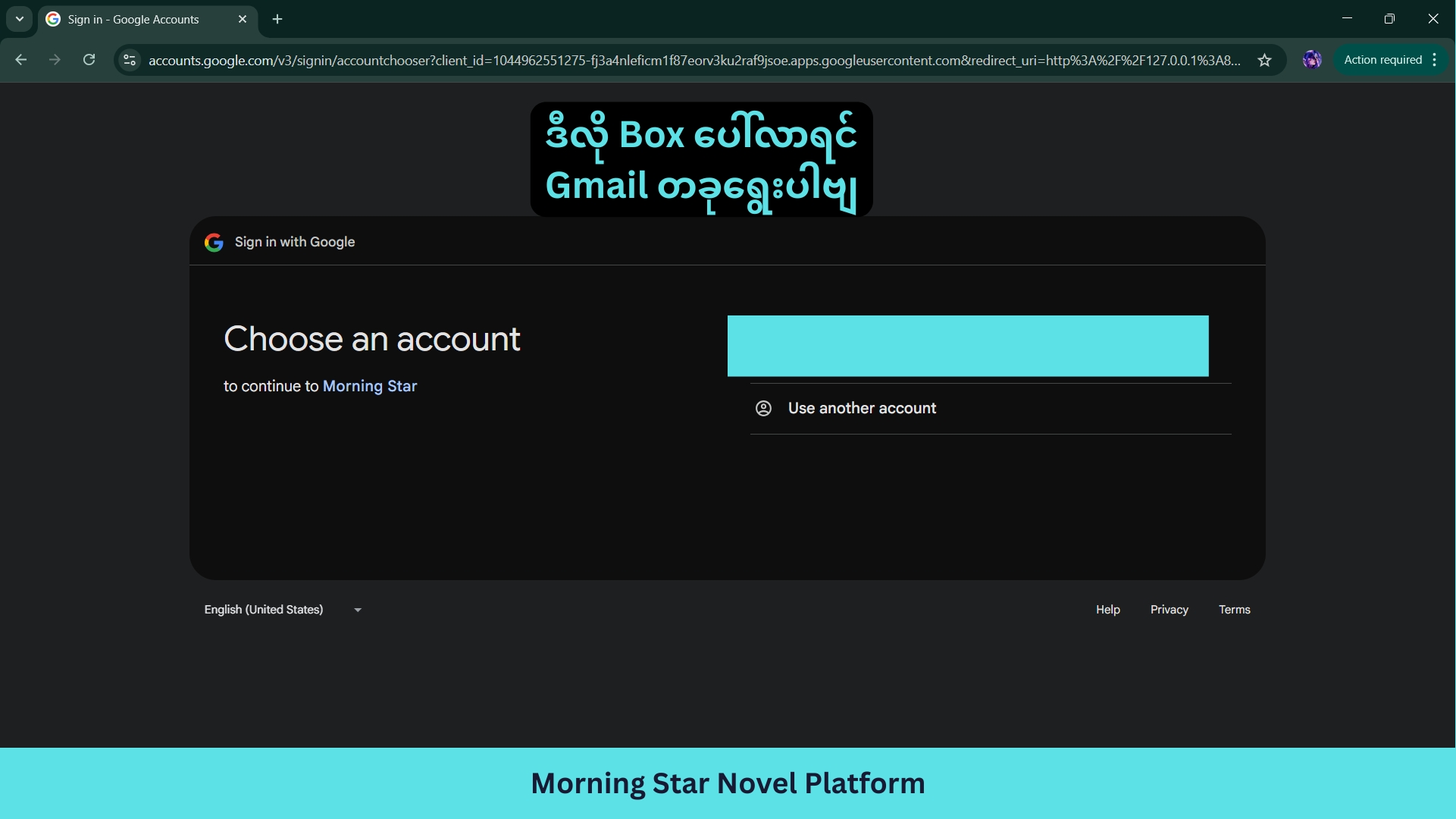Open site information settings icon in address bar

(129, 61)
